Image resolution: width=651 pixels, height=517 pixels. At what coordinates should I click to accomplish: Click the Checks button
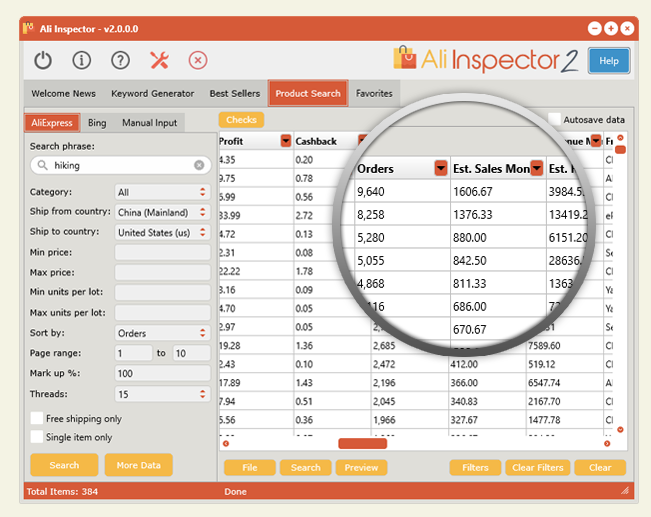click(241, 120)
